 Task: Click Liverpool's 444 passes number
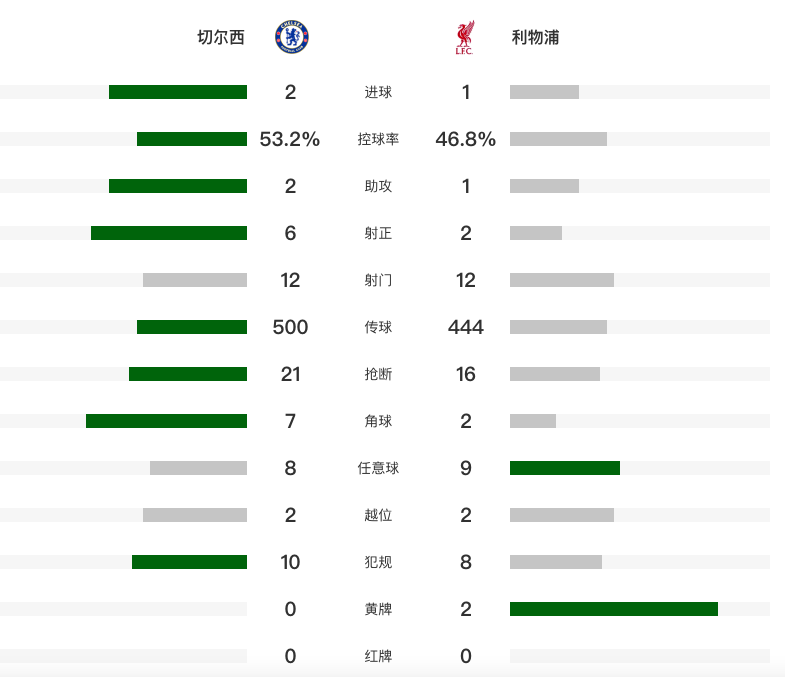point(466,327)
